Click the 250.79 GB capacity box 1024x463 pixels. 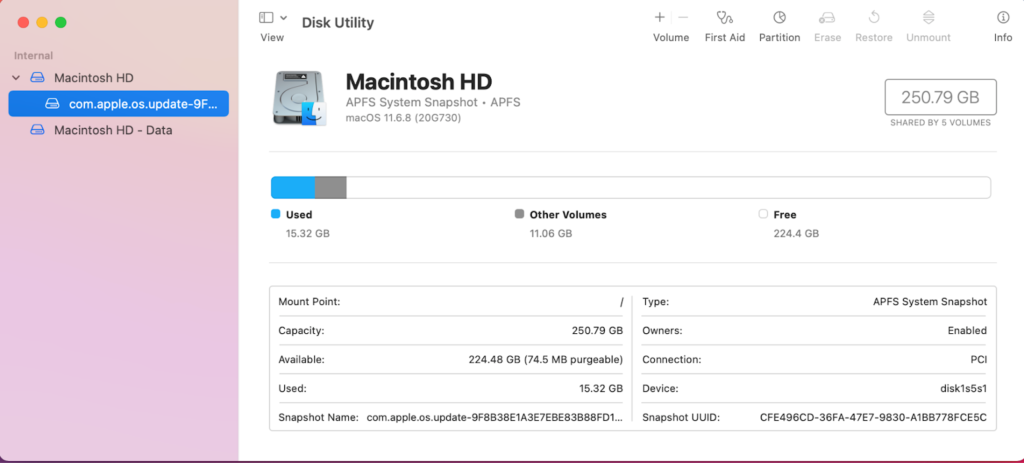pyautogui.click(x=940, y=98)
